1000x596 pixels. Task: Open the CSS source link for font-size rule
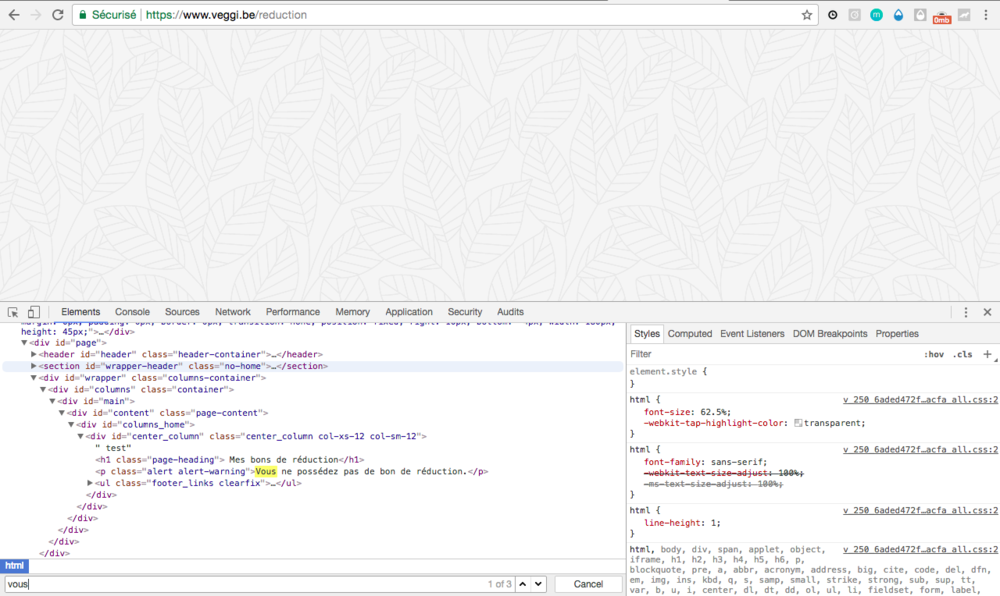[920, 399]
